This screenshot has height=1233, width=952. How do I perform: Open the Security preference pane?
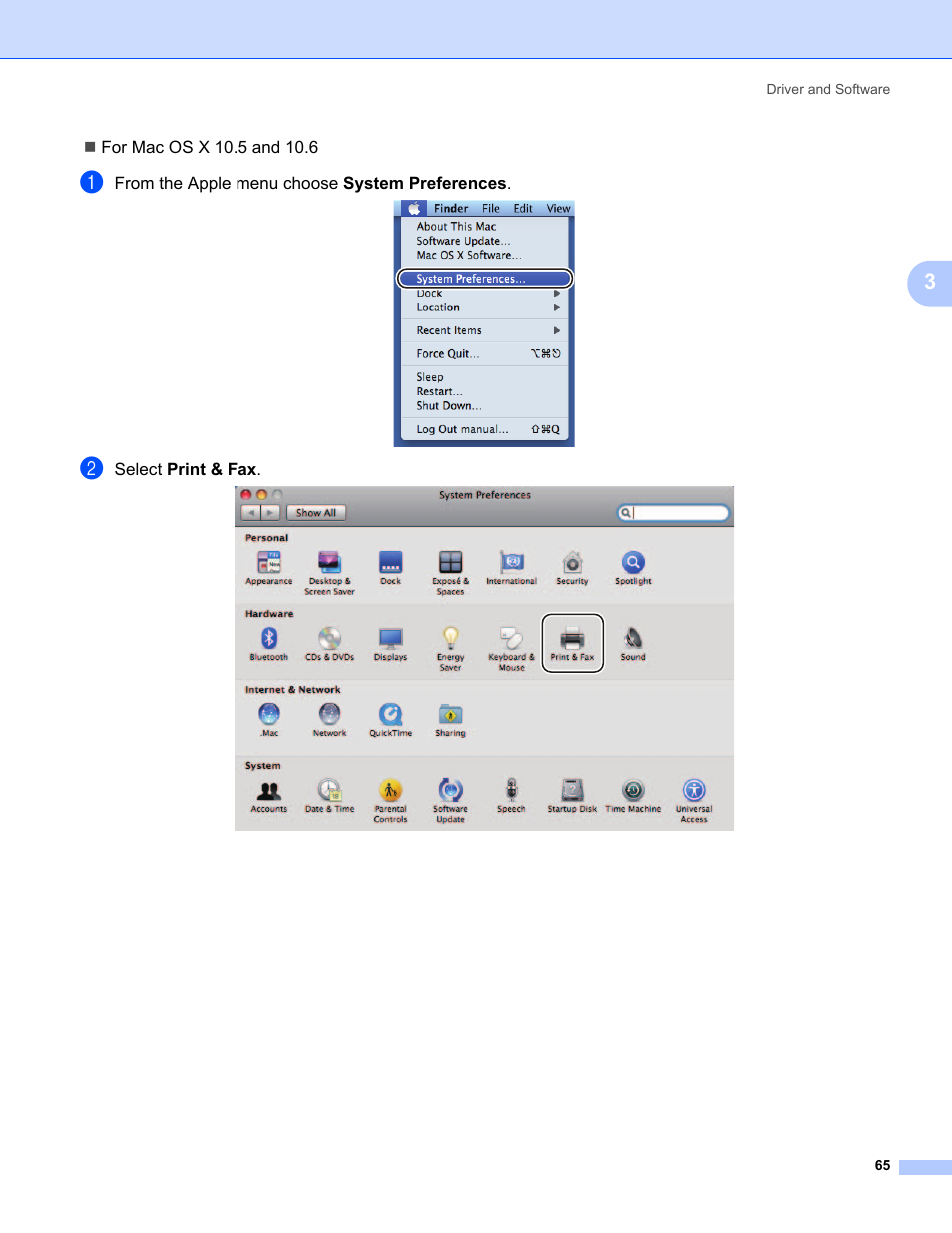coord(572,568)
